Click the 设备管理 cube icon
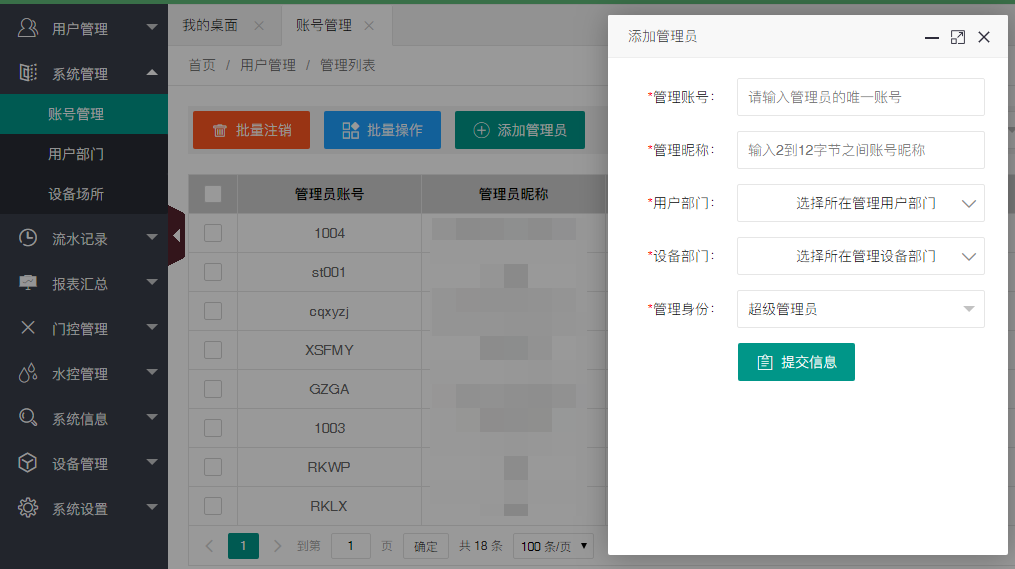1015x569 pixels. pos(28,463)
